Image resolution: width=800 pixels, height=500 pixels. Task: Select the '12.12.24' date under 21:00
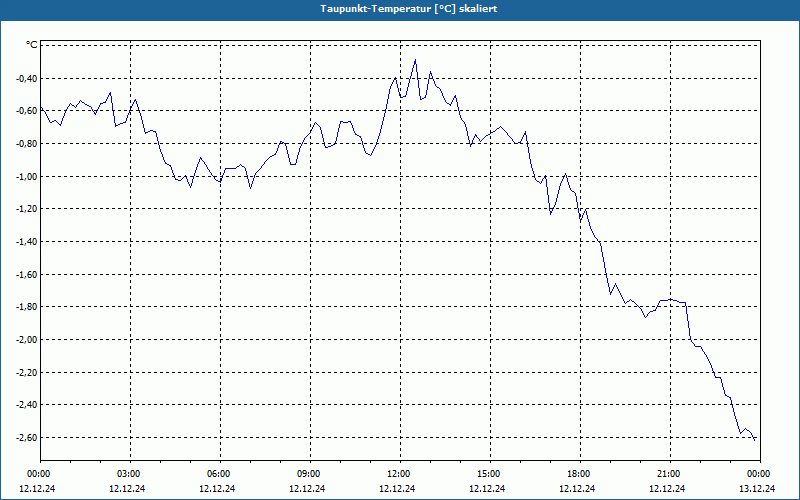tap(667, 488)
